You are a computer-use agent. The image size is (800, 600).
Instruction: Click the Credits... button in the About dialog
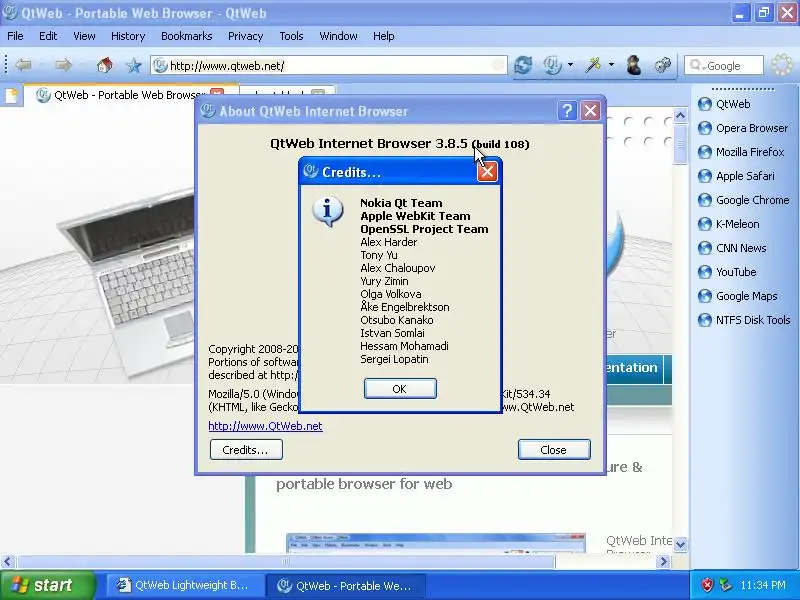click(246, 449)
